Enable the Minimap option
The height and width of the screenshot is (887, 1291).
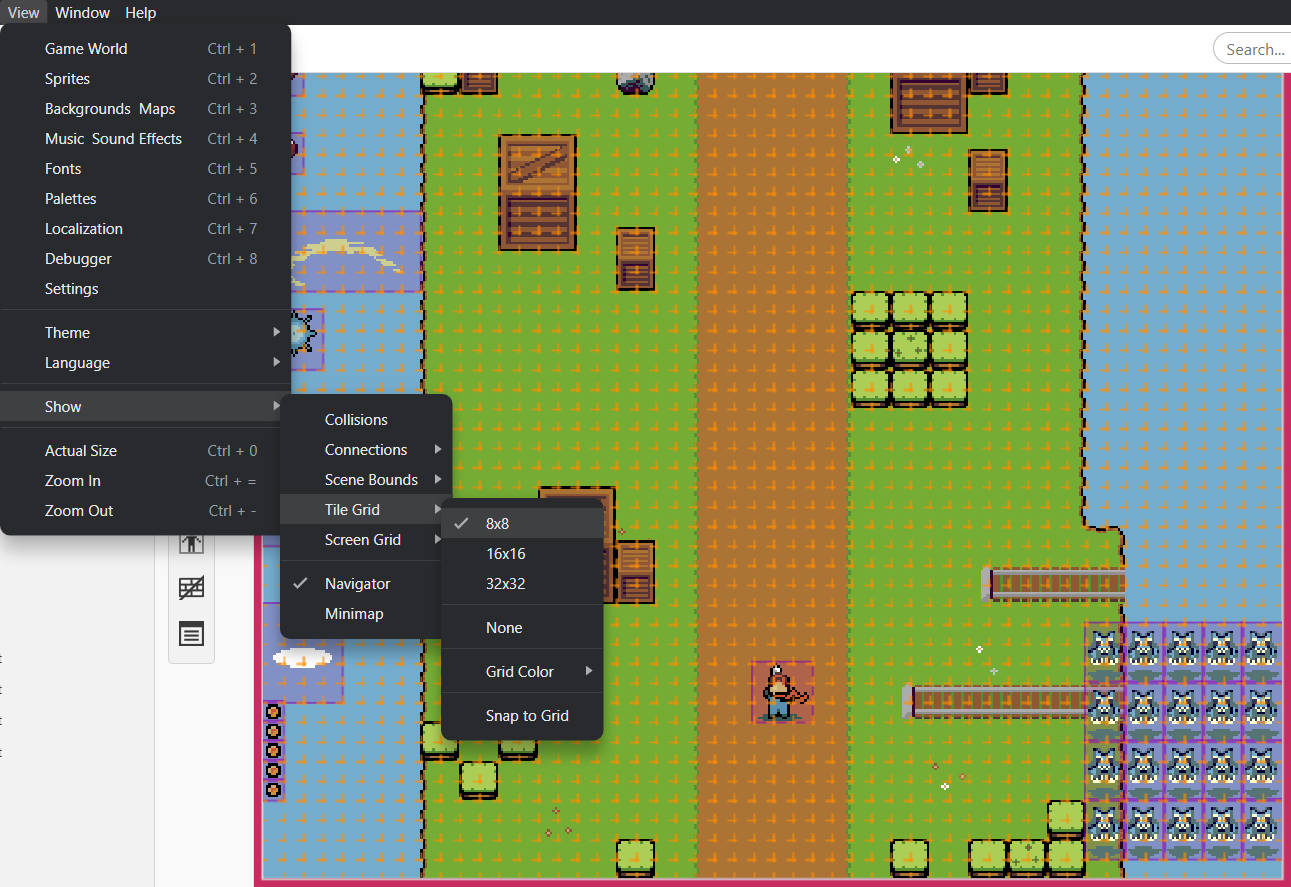coord(354,614)
